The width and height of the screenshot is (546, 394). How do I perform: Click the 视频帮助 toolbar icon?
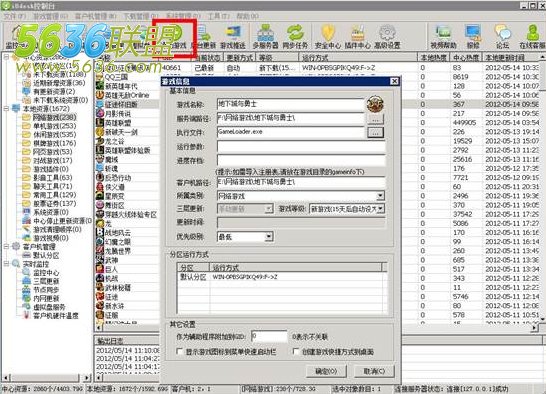click(443, 37)
